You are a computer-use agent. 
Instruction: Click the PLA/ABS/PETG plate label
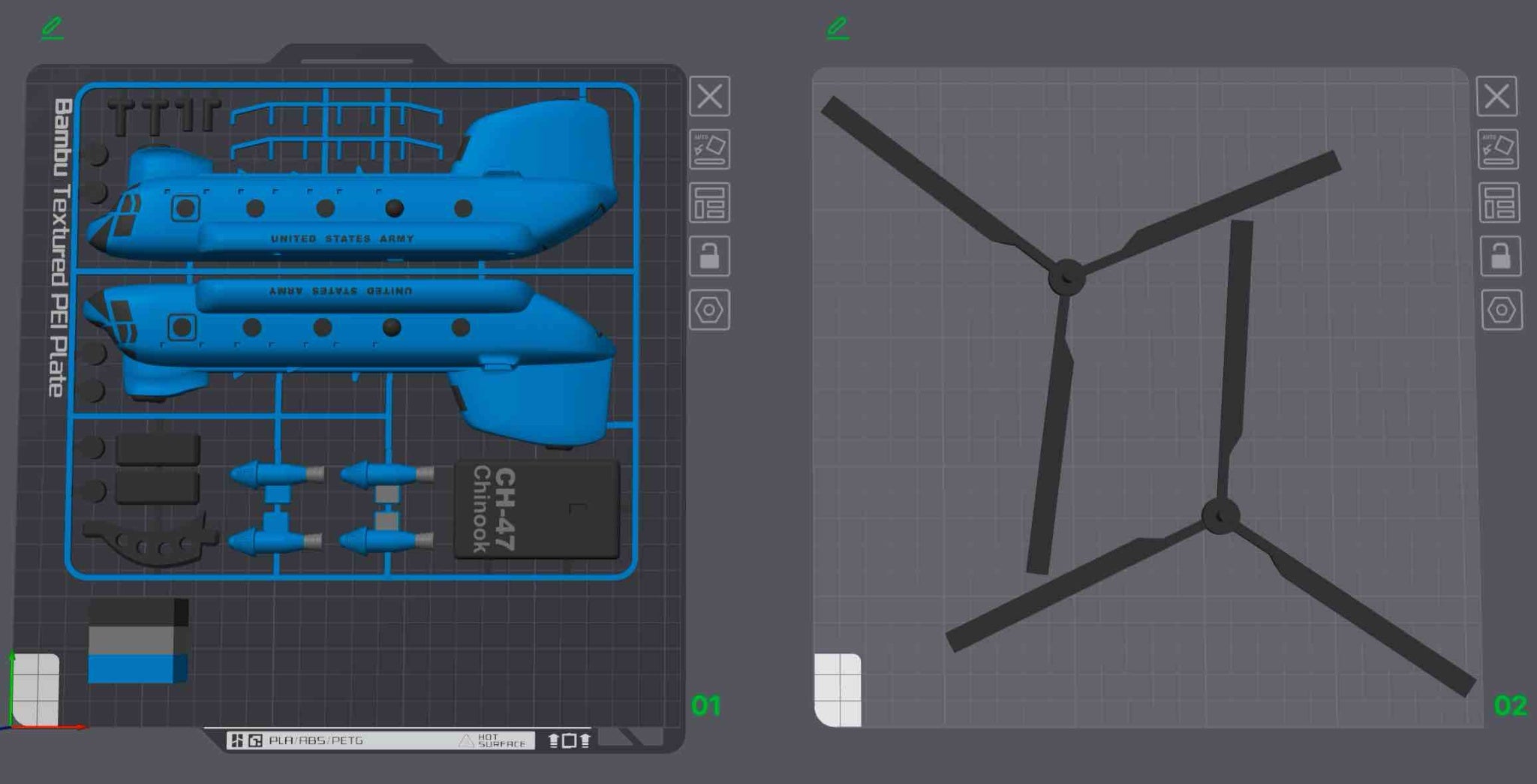pyautogui.click(x=316, y=740)
